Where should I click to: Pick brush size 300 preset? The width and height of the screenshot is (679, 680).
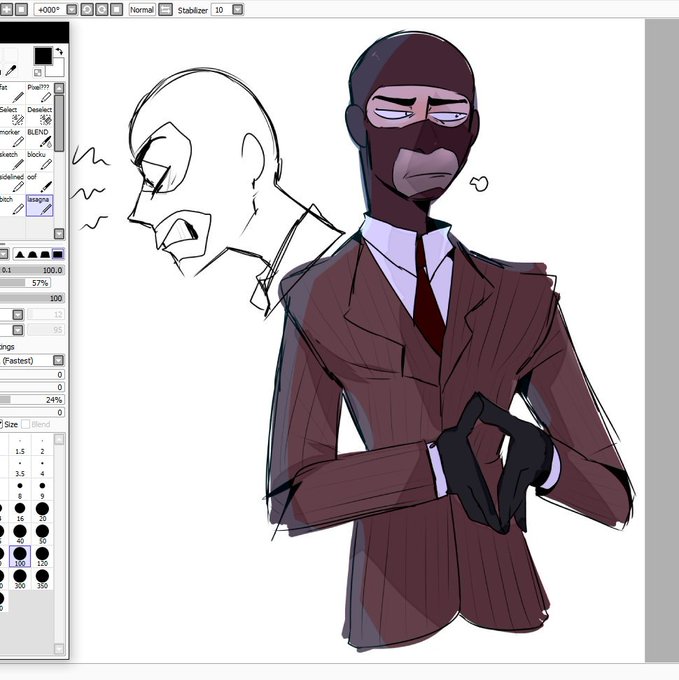pyautogui.click(x=20, y=579)
